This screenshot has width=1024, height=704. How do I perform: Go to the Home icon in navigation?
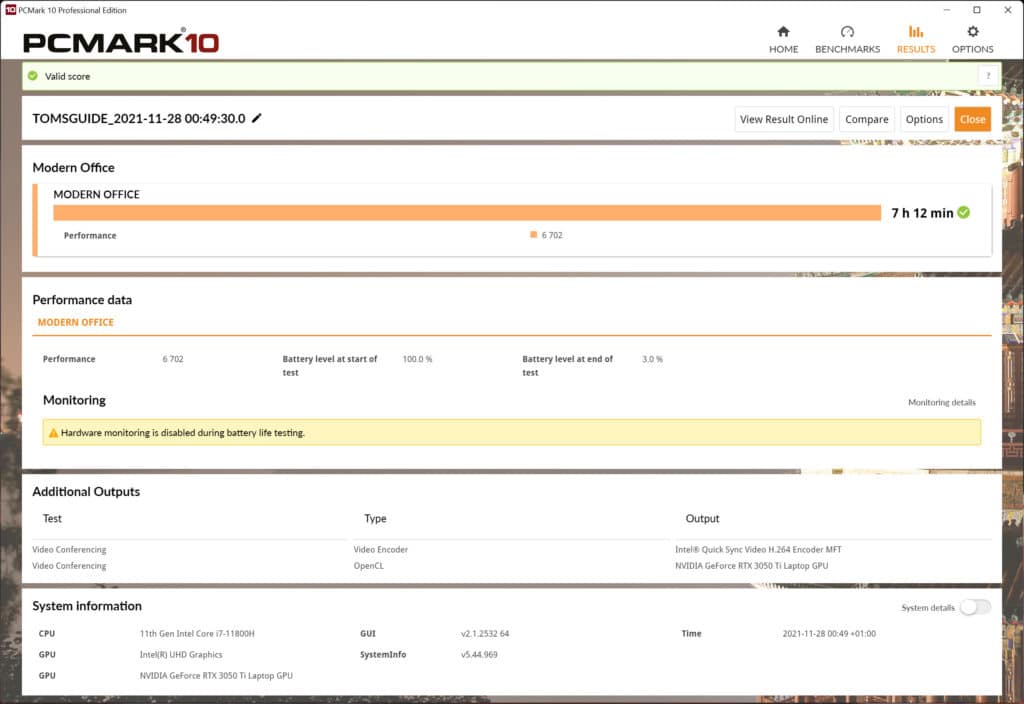click(783, 32)
